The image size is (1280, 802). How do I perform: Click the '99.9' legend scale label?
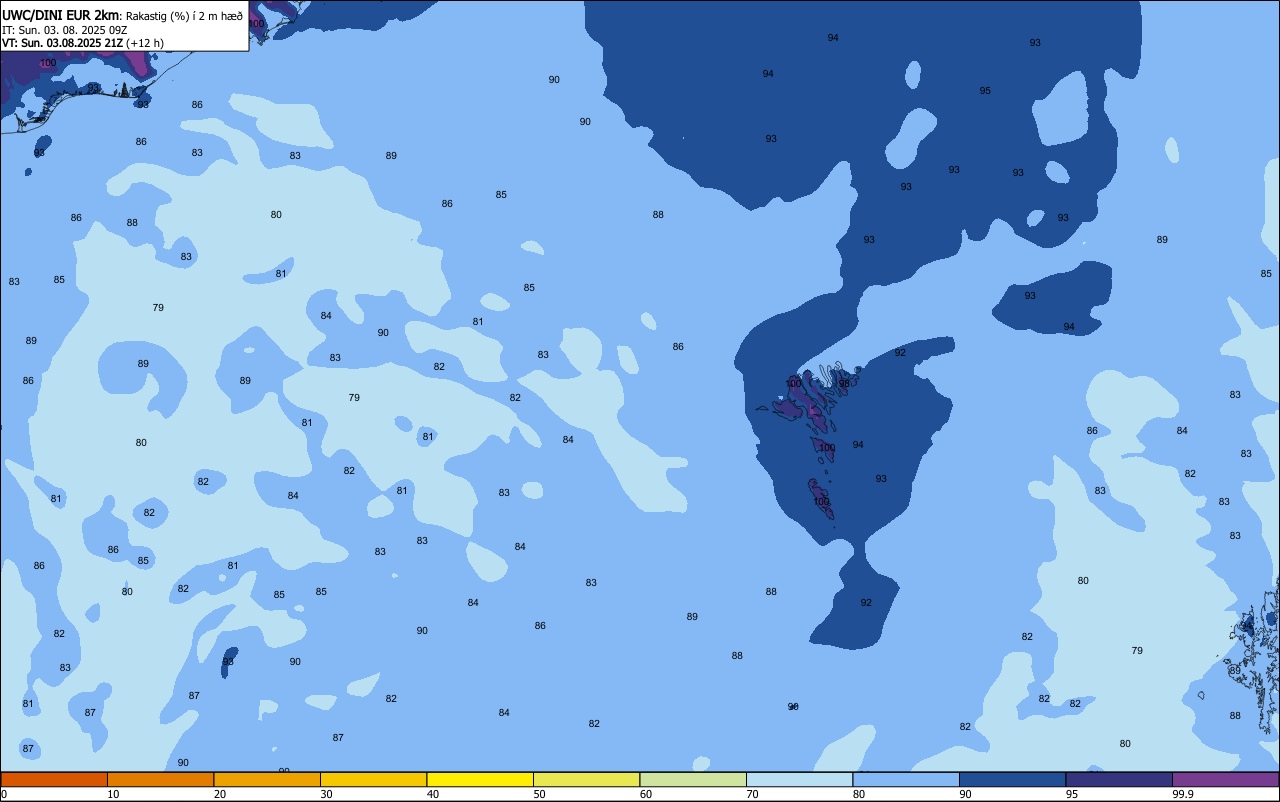pyautogui.click(x=1183, y=794)
